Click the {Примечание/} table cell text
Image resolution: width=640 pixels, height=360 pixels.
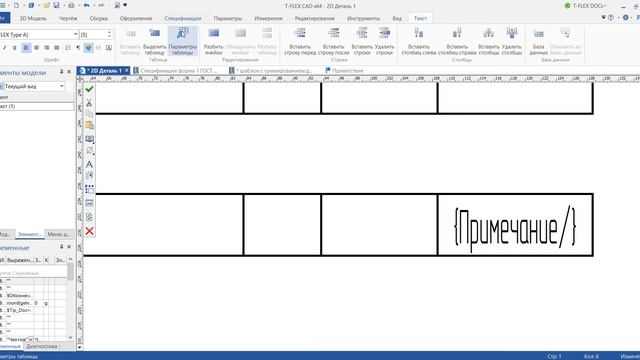515,228
